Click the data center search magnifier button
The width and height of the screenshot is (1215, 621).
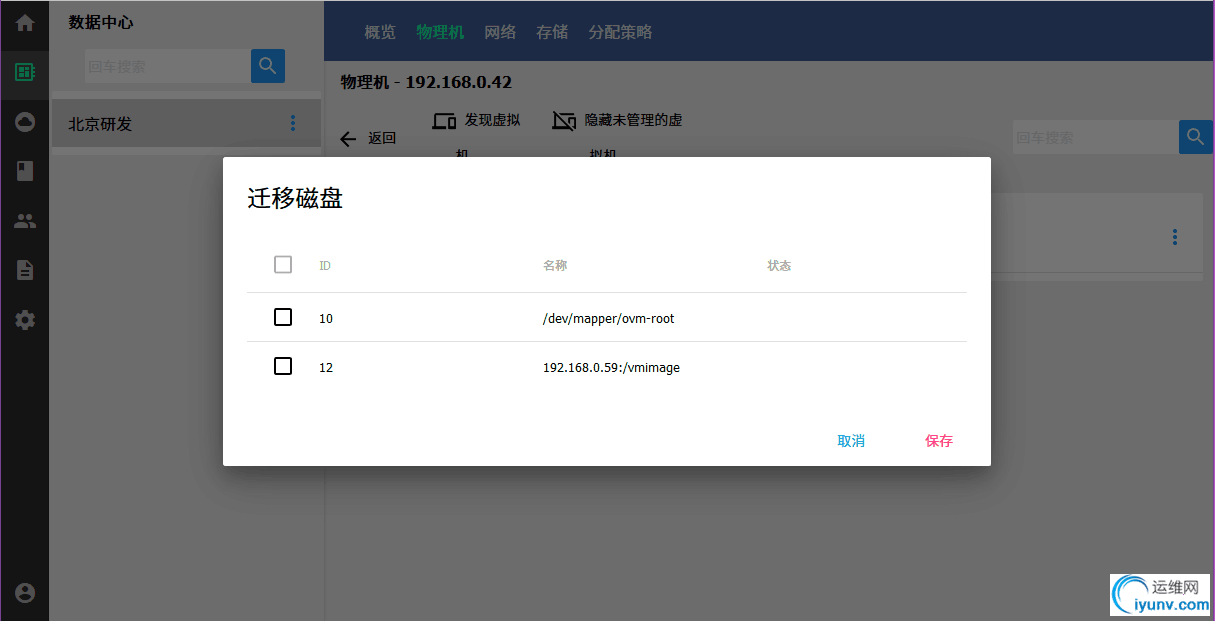[x=268, y=66]
